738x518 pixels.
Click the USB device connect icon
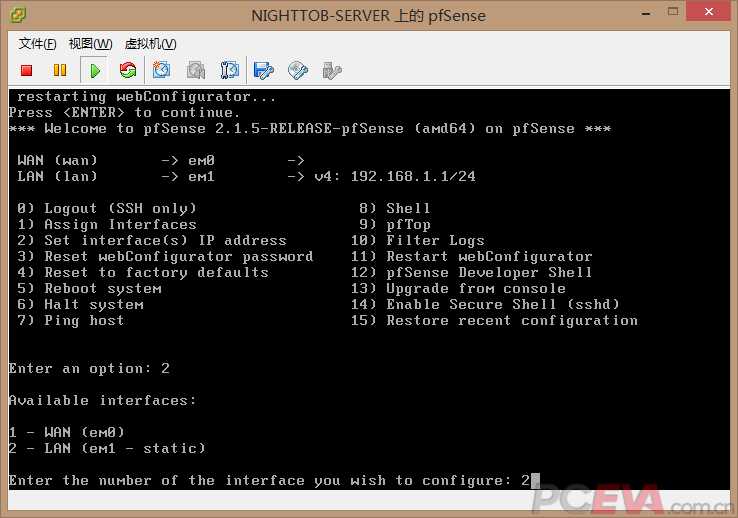(332, 70)
